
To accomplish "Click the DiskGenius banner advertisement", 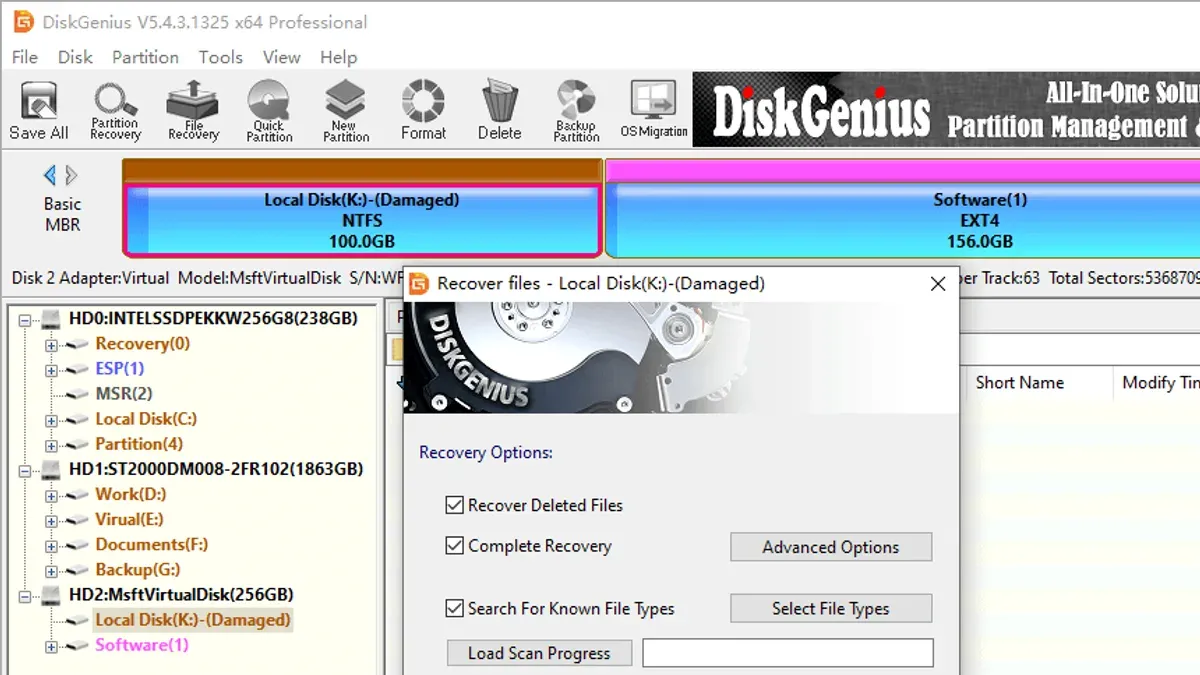I will point(946,109).
